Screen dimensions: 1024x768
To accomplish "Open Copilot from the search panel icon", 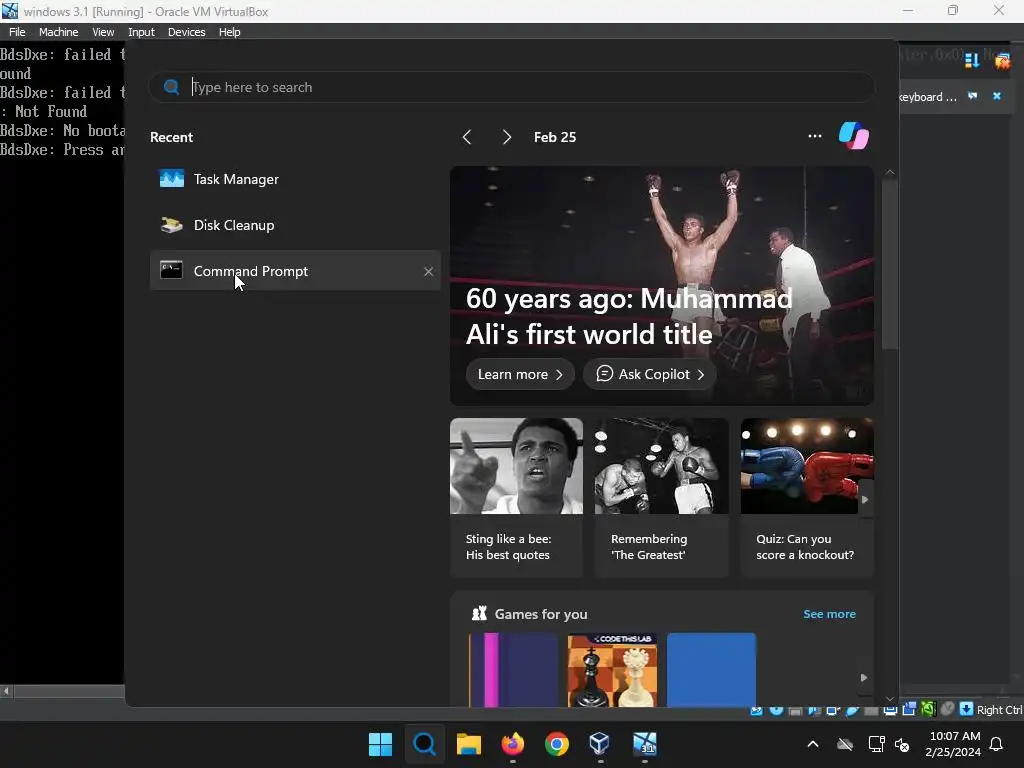I will [x=854, y=136].
